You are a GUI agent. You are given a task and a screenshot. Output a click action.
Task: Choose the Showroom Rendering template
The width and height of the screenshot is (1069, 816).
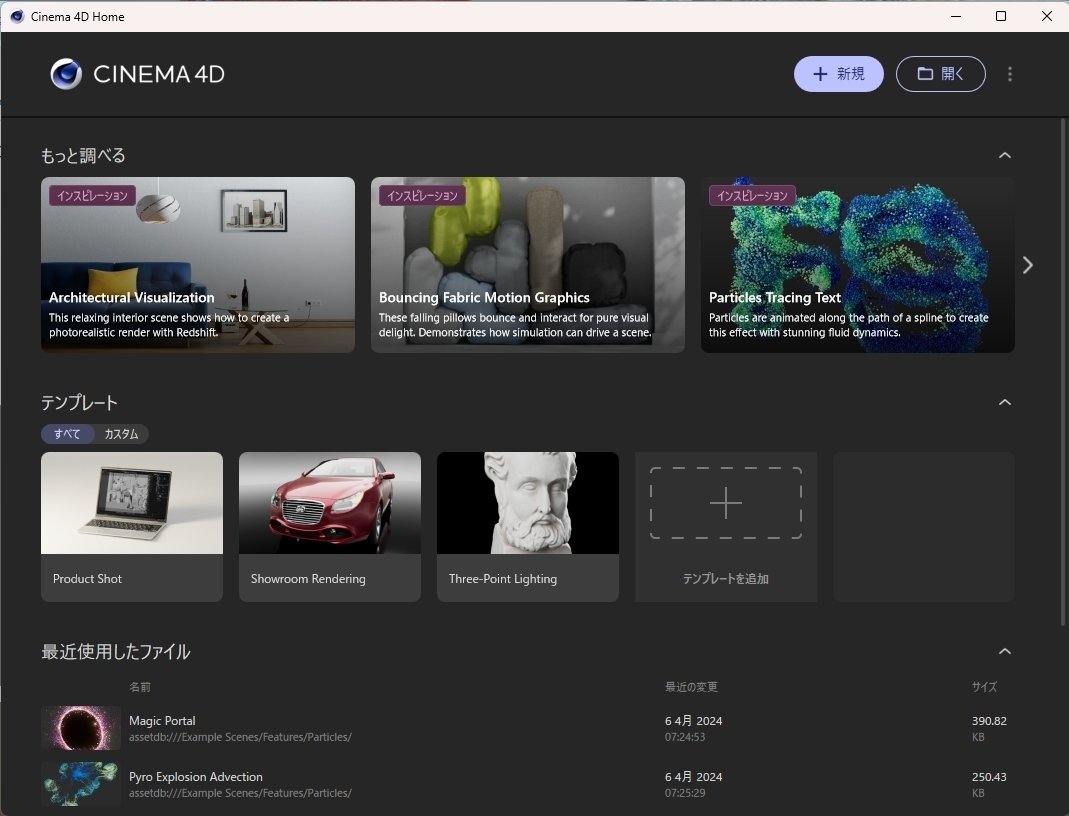(330, 527)
